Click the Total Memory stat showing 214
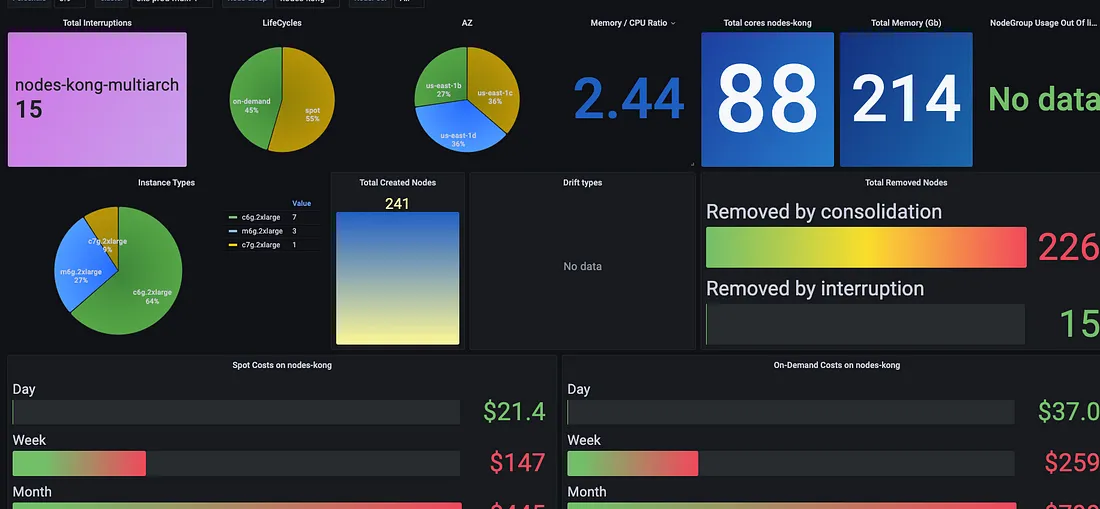Image resolution: width=1100 pixels, height=509 pixels. [906, 100]
